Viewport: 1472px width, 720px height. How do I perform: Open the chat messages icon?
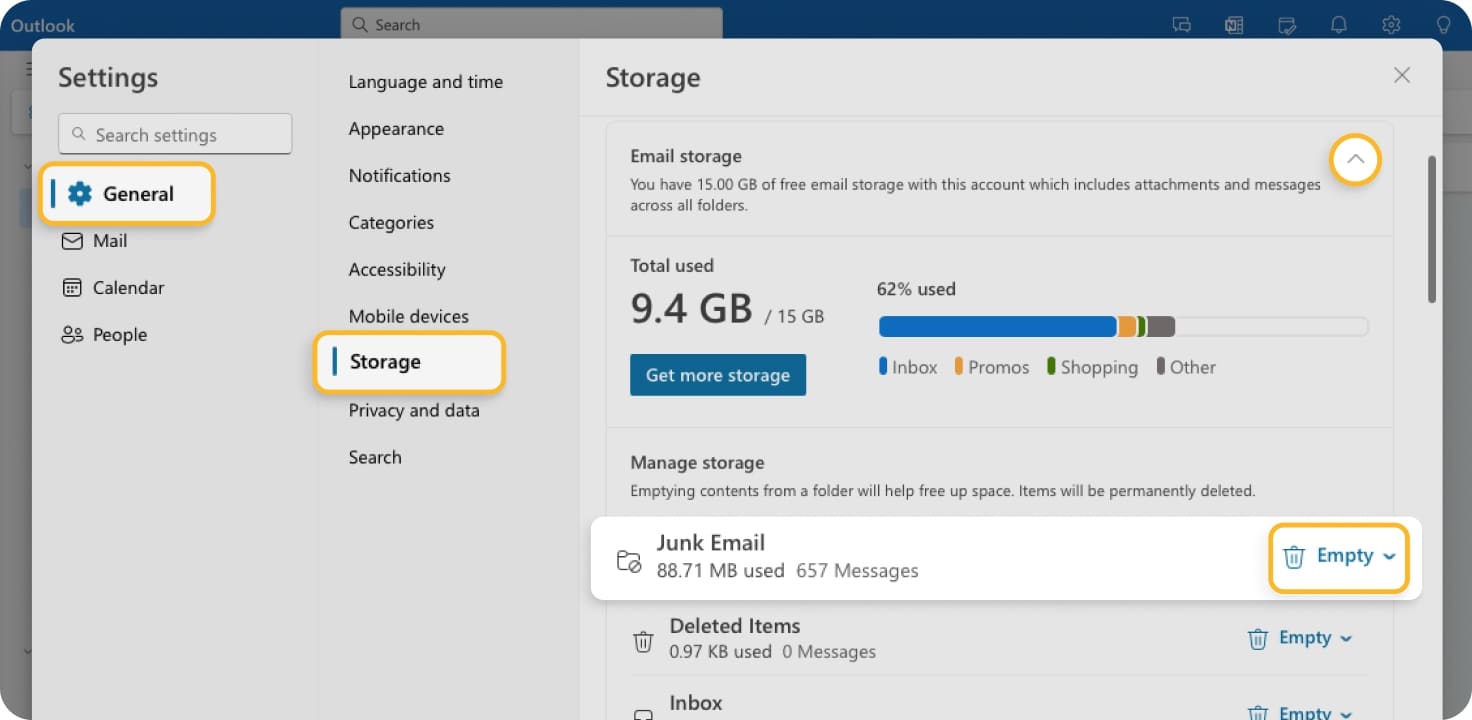pos(1182,25)
